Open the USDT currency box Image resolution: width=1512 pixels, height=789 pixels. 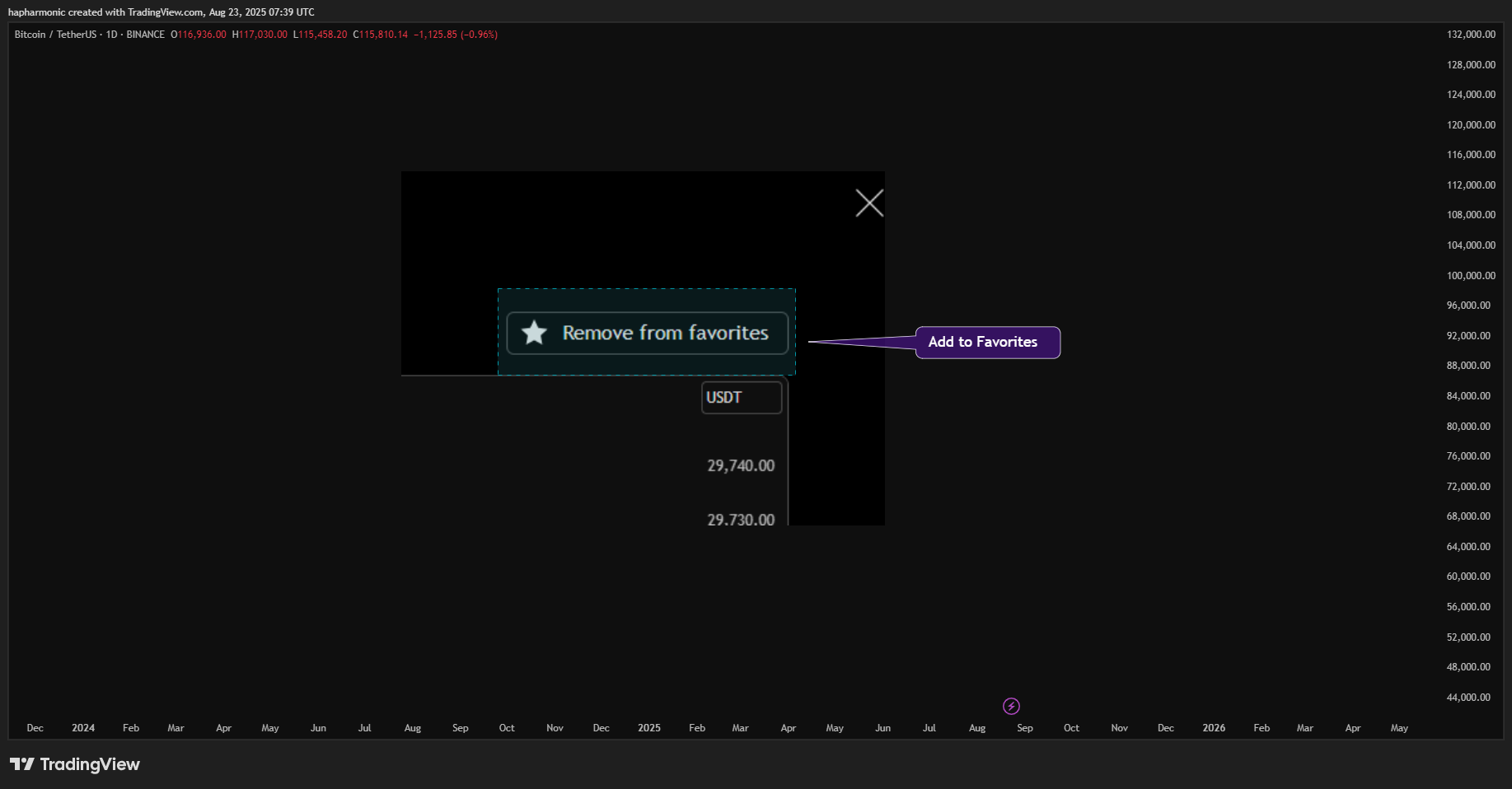pyautogui.click(x=742, y=398)
